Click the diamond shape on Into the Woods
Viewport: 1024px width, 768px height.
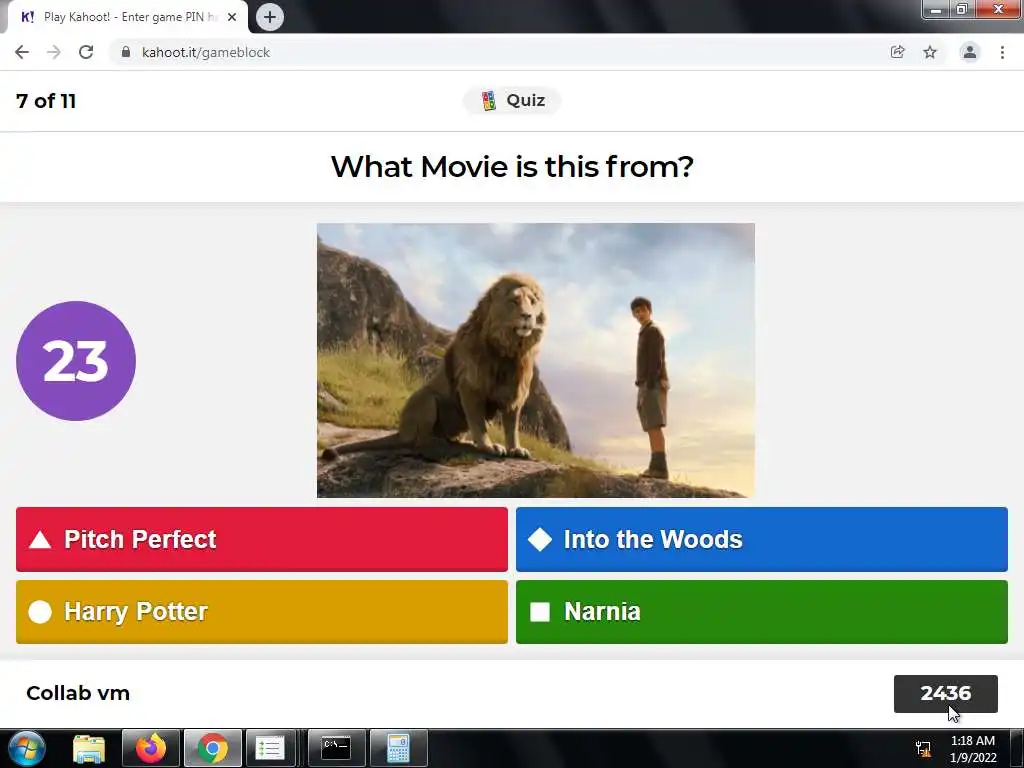pos(540,539)
